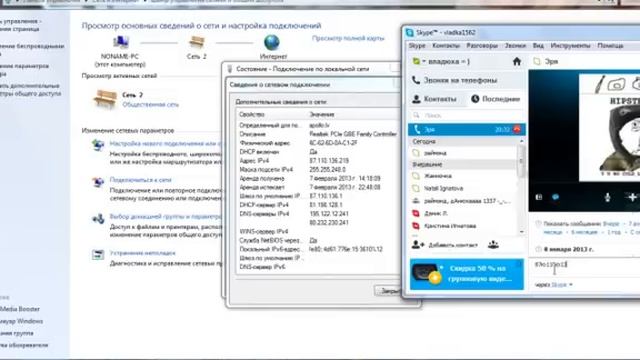The height and width of the screenshot is (360, 640).
Task: Click the 'Свойство' column header
Action: coord(272,115)
